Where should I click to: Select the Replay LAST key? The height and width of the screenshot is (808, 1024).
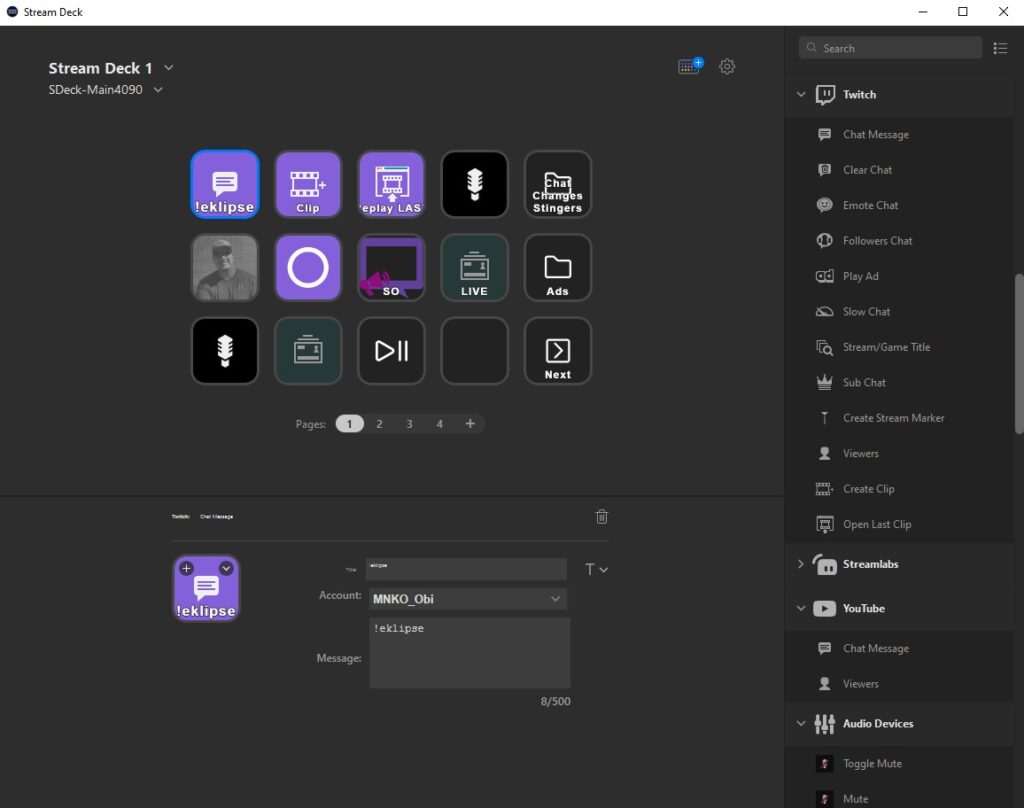click(x=391, y=184)
